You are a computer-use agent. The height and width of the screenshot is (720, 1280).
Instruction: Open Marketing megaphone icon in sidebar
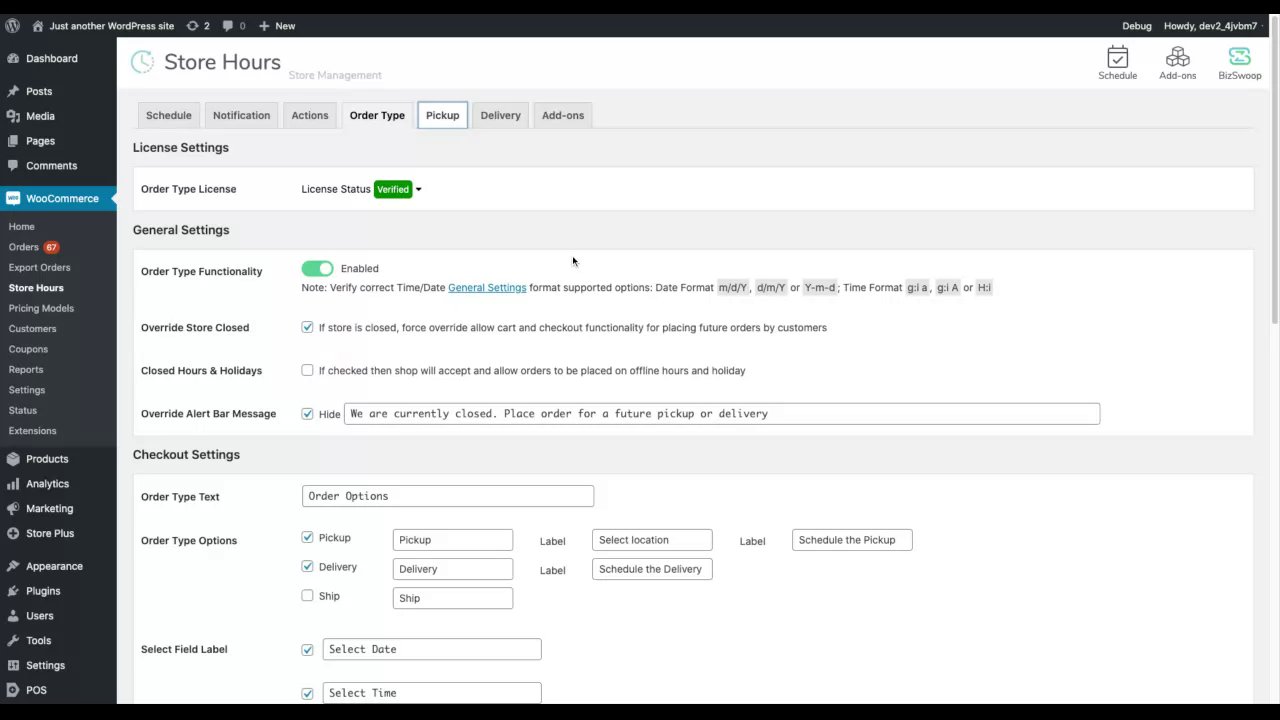click(x=13, y=509)
